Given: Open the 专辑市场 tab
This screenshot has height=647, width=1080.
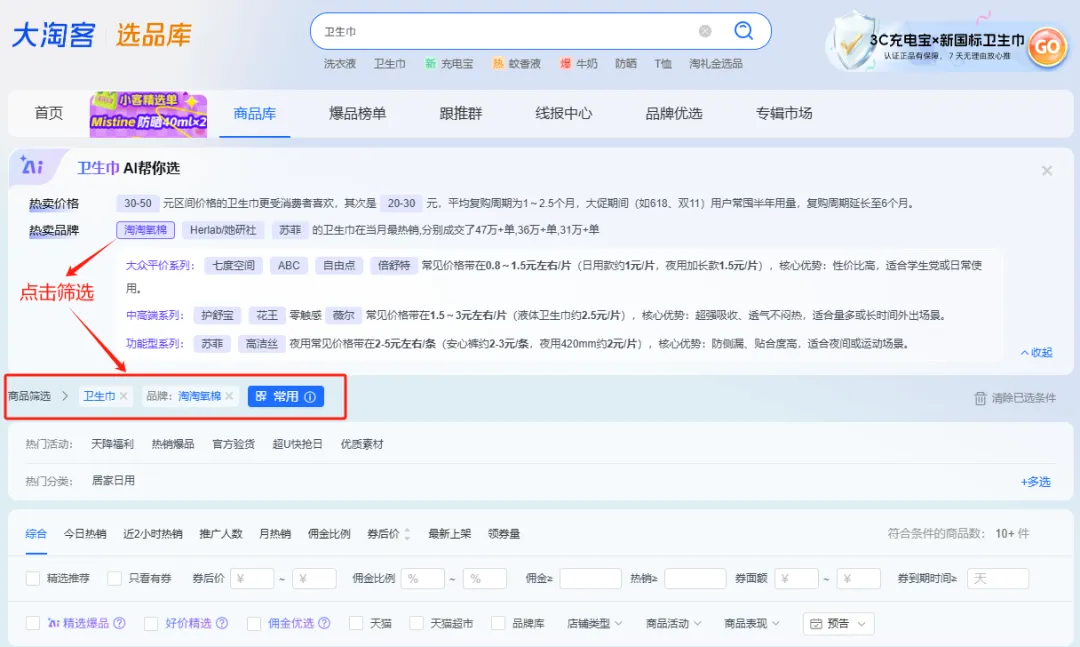Looking at the screenshot, I should pyautogui.click(x=784, y=114).
